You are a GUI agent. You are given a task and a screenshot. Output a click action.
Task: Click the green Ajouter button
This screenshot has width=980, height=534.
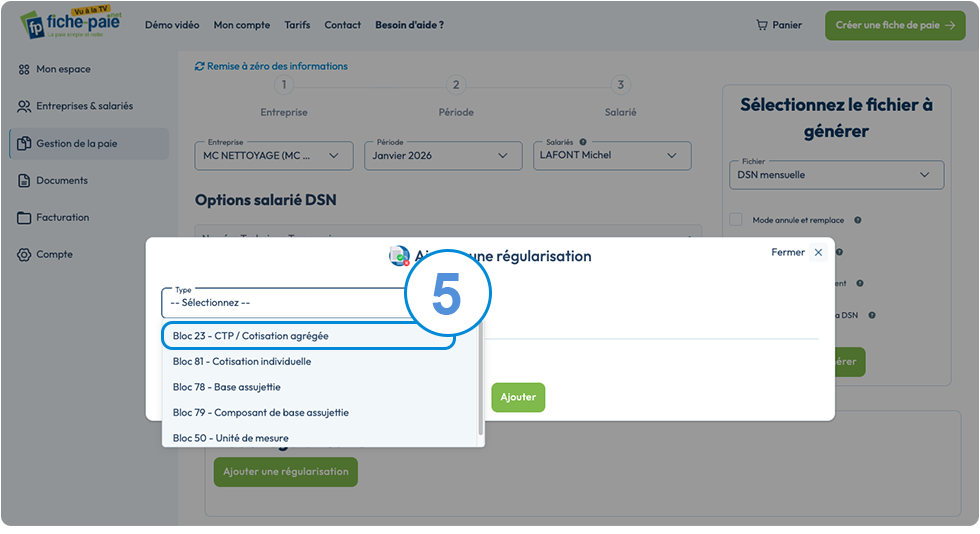[518, 398]
